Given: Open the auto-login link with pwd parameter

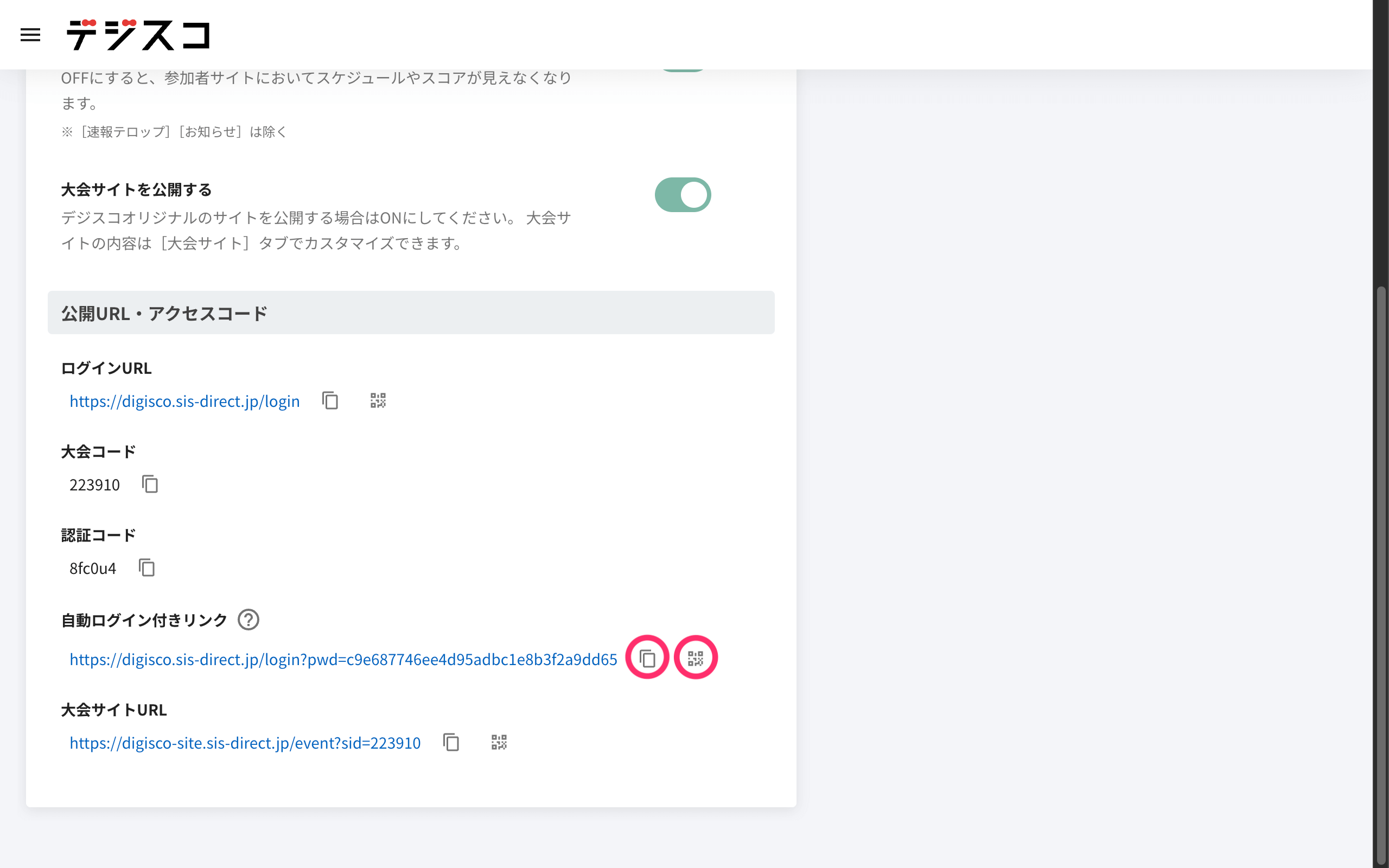Looking at the screenshot, I should coord(343,660).
